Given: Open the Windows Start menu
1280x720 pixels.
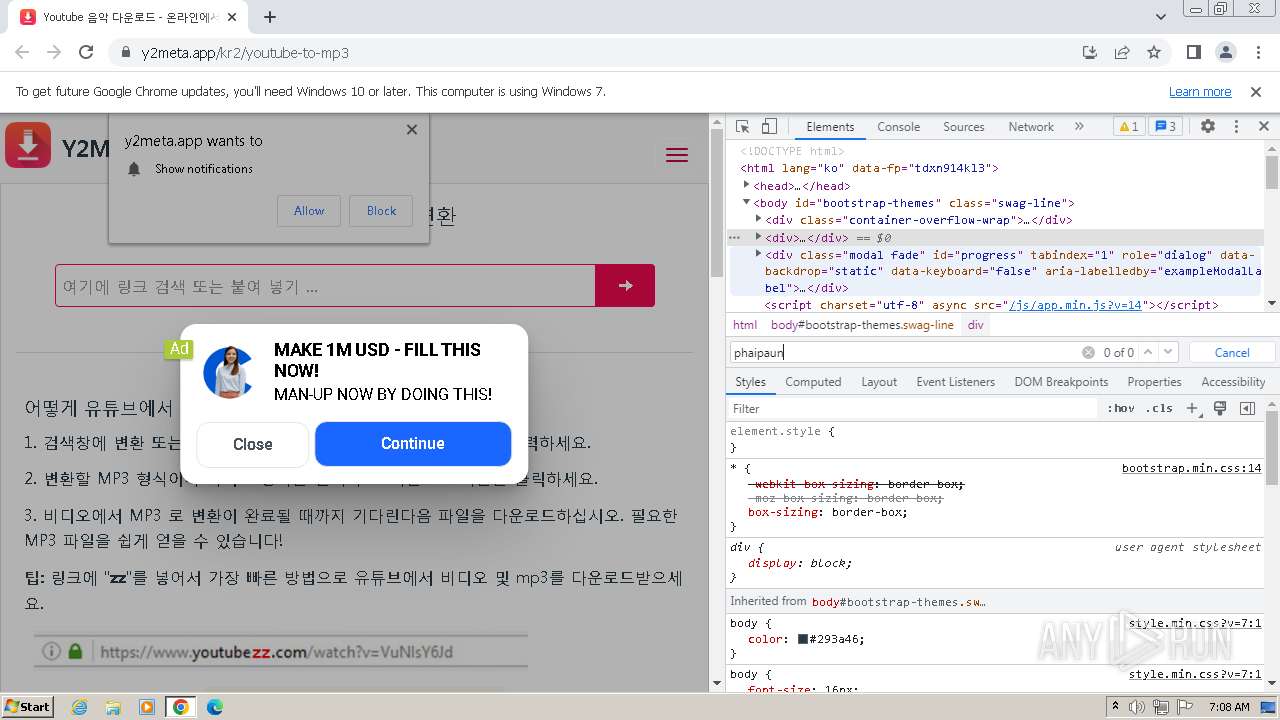Looking at the screenshot, I should (x=27, y=706).
